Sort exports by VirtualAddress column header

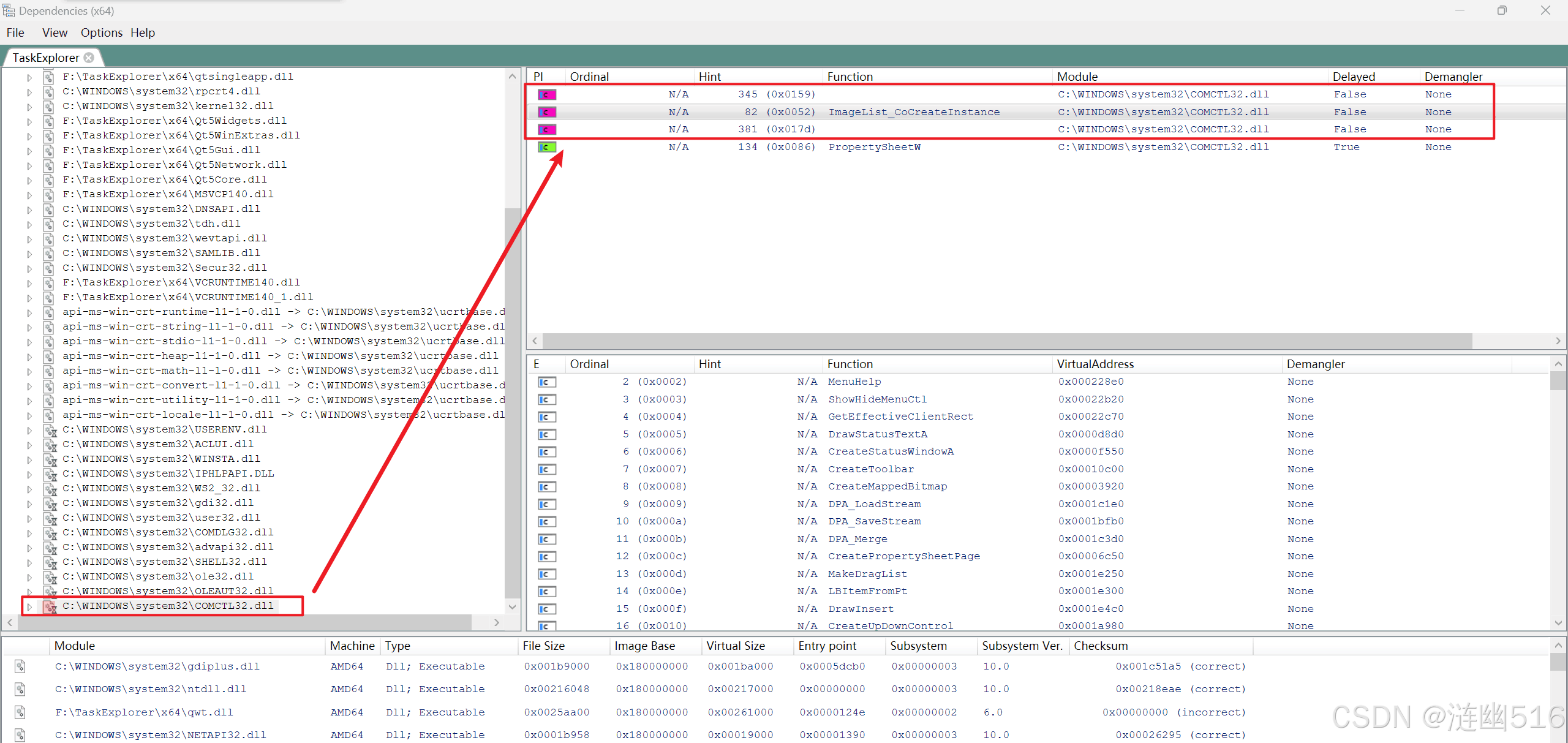(x=1095, y=364)
